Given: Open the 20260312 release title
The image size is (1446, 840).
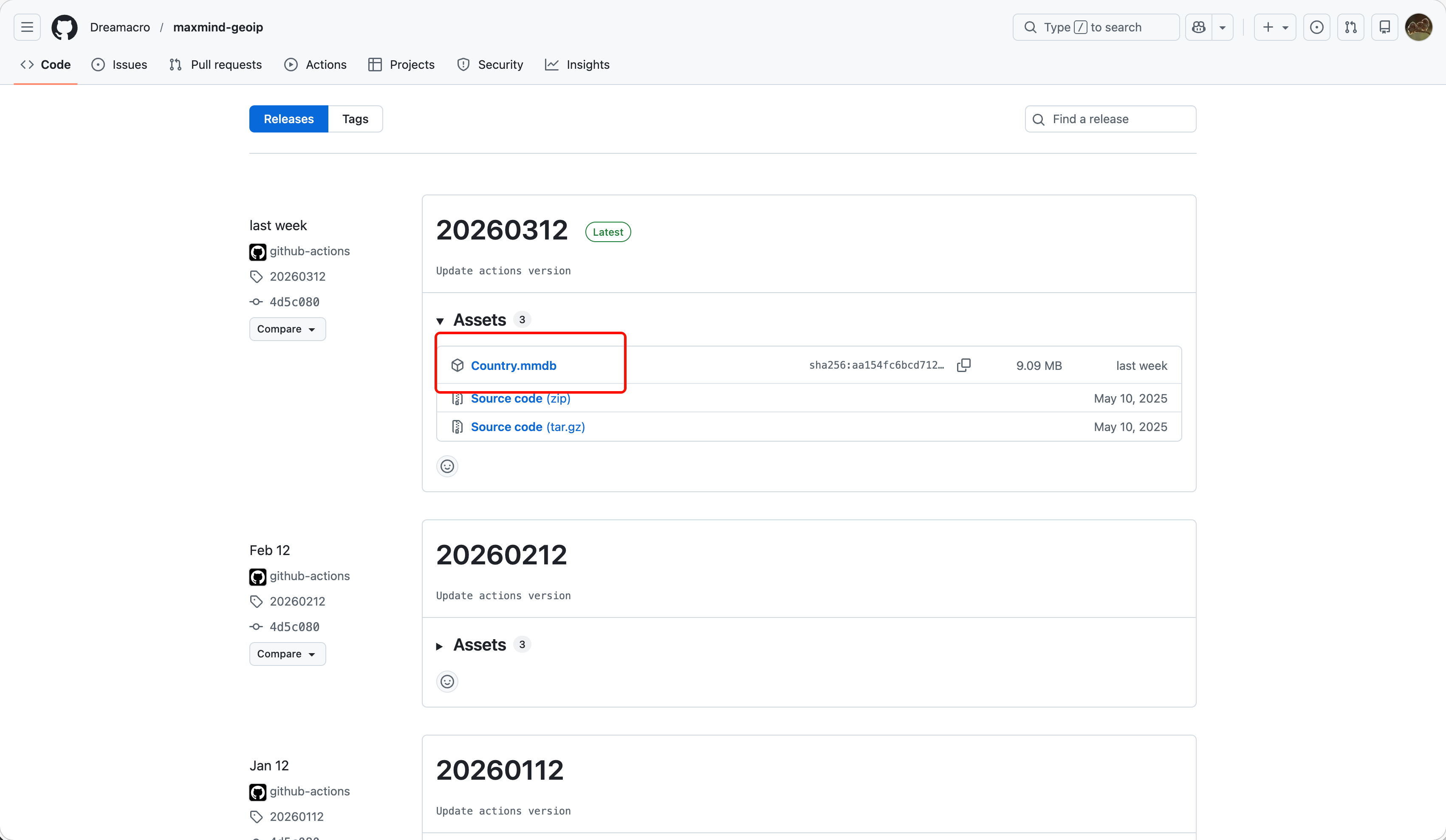Looking at the screenshot, I should (502, 230).
